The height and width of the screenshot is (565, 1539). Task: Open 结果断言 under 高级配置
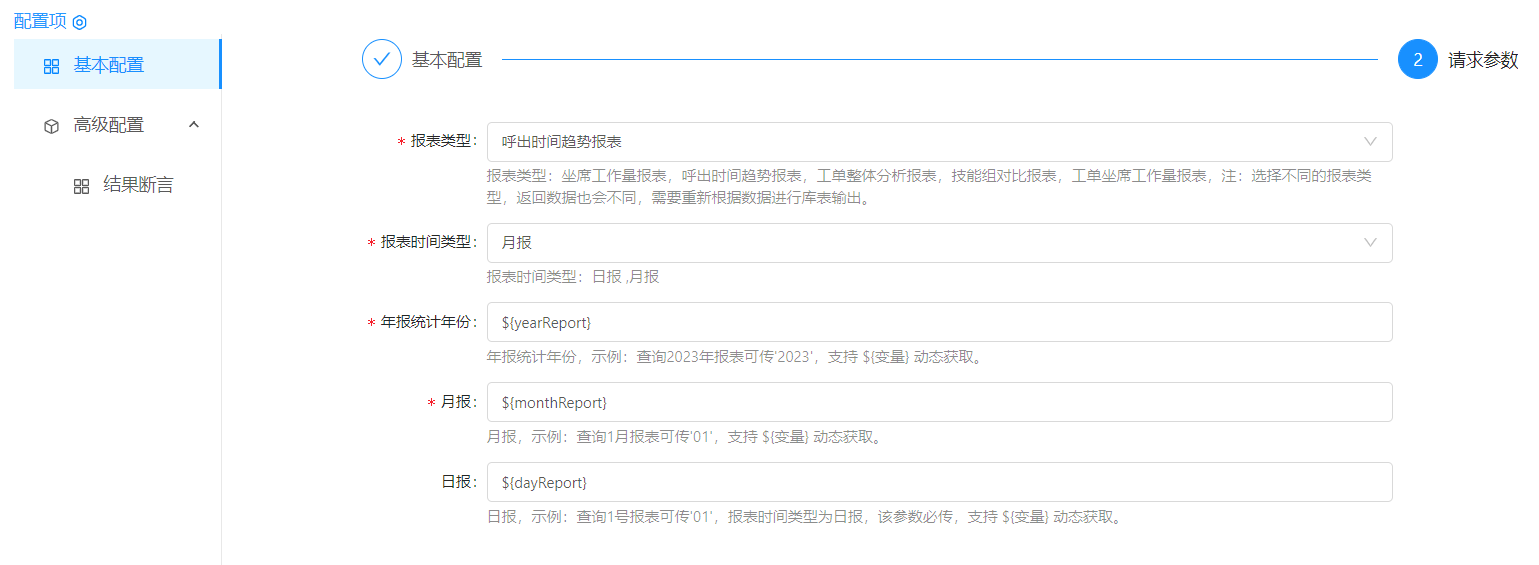point(138,185)
